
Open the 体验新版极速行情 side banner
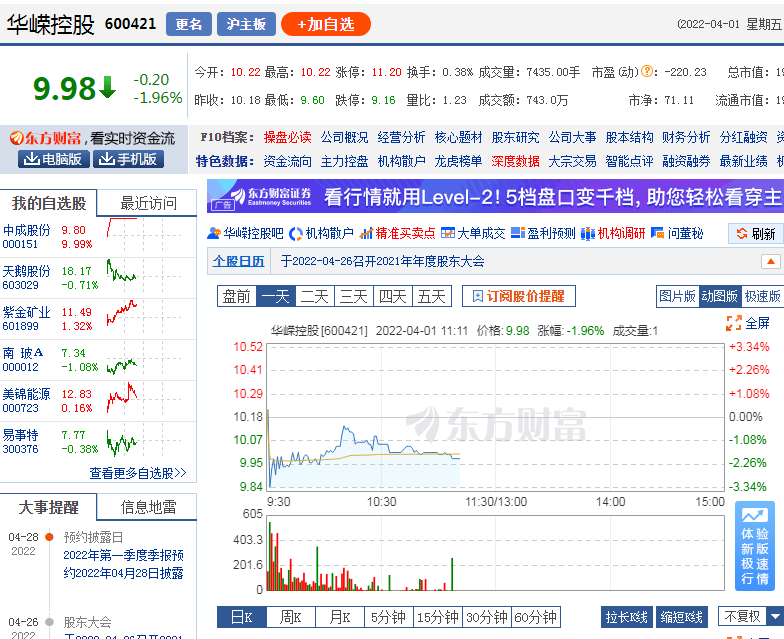pyautogui.click(x=754, y=546)
